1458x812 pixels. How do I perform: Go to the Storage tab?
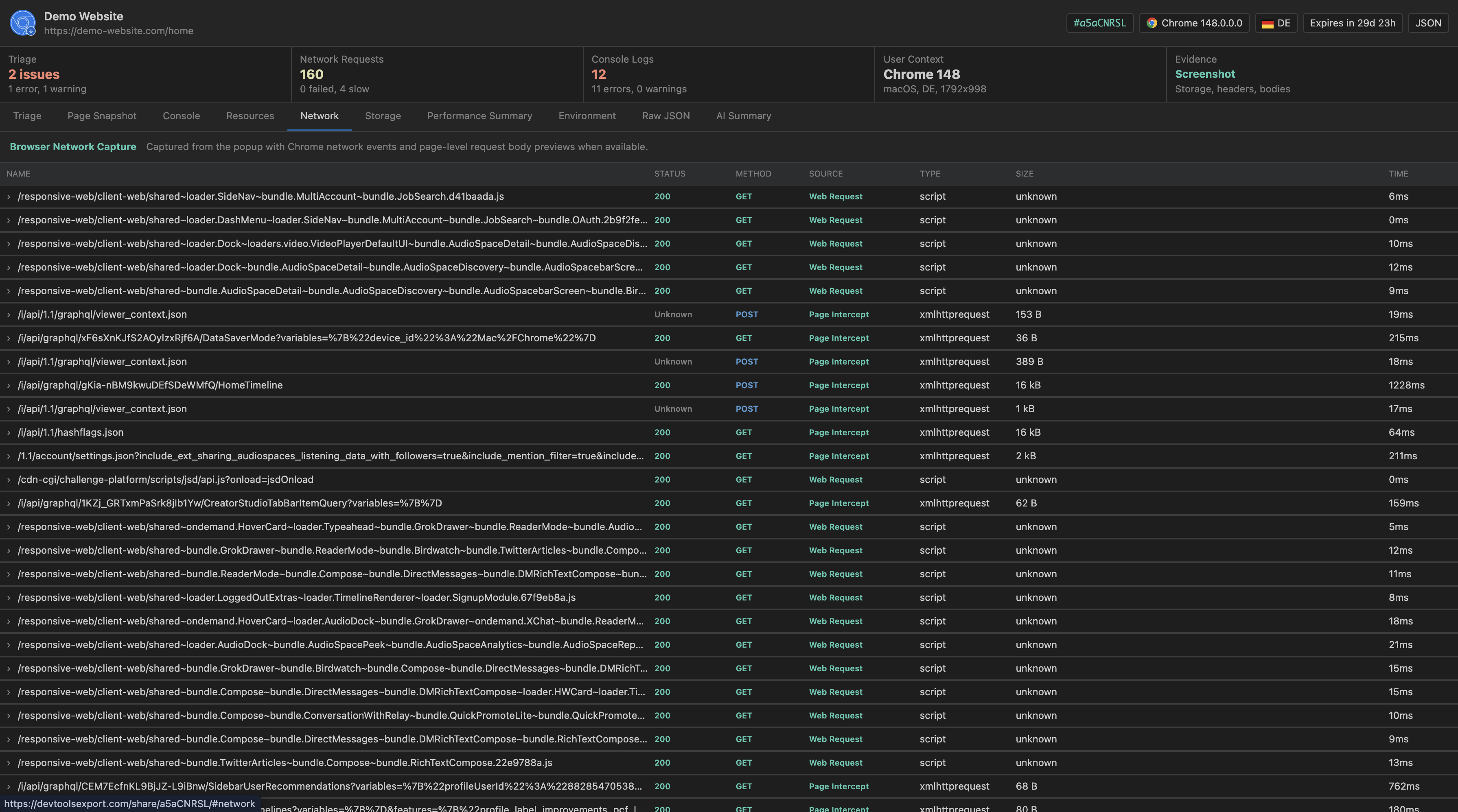coord(383,116)
